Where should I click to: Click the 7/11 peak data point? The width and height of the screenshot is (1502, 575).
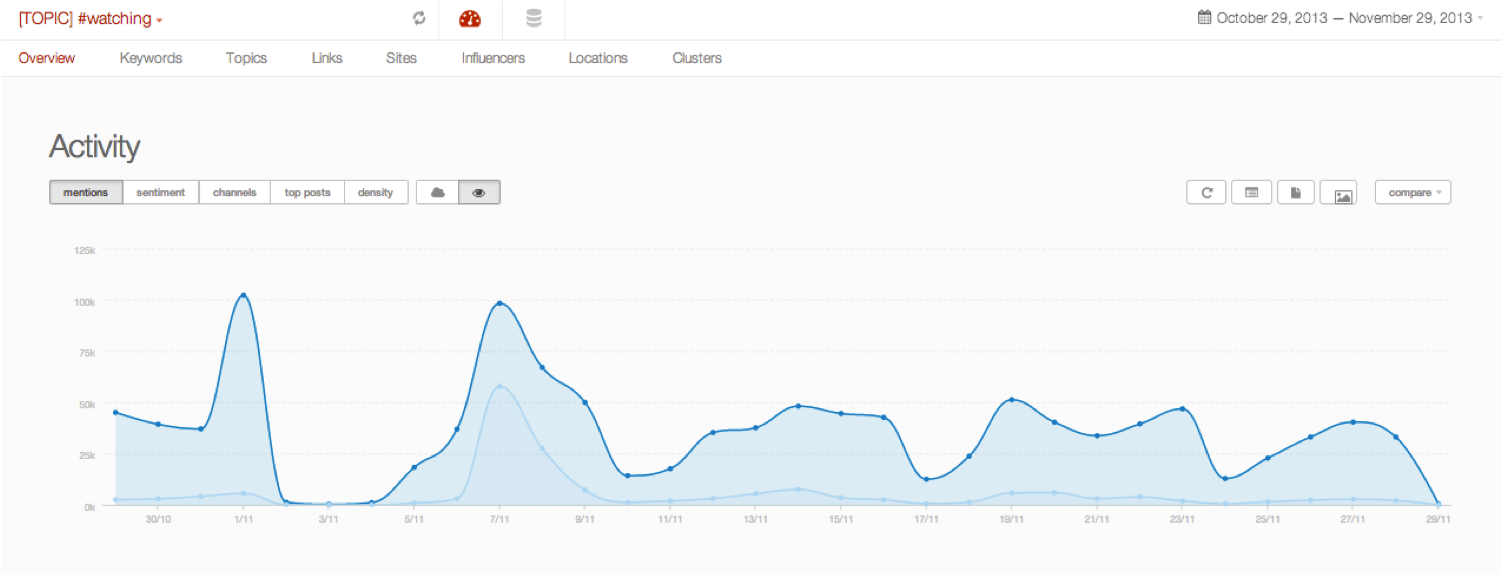[500, 304]
